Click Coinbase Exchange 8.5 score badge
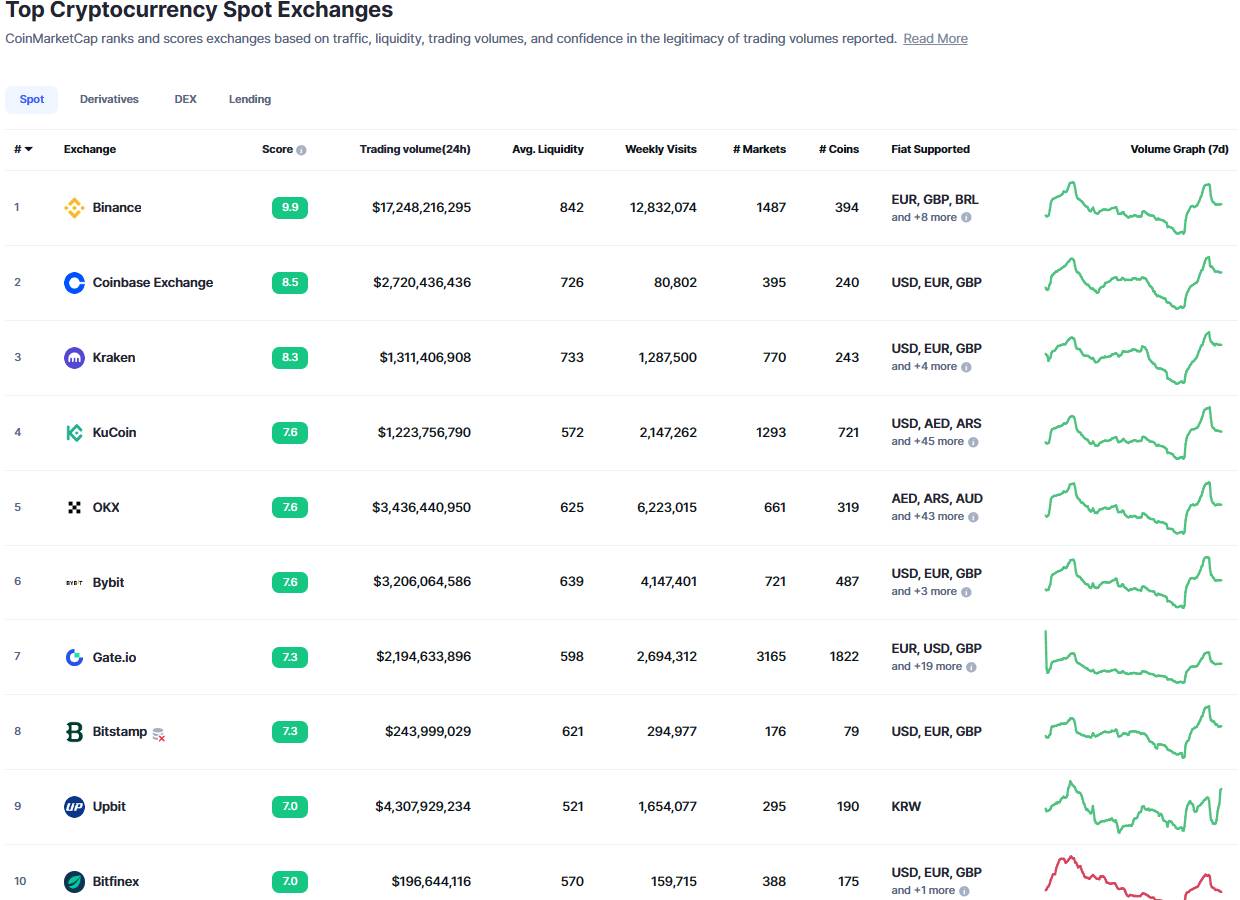The width and height of the screenshot is (1240, 900). pos(290,283)
